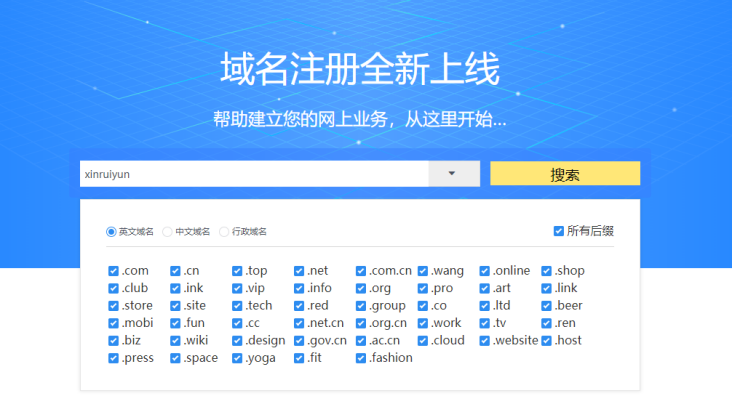732x397 pixels.
Task: Uncheck the .pro checkbox
Action: (x=422, y=288)
